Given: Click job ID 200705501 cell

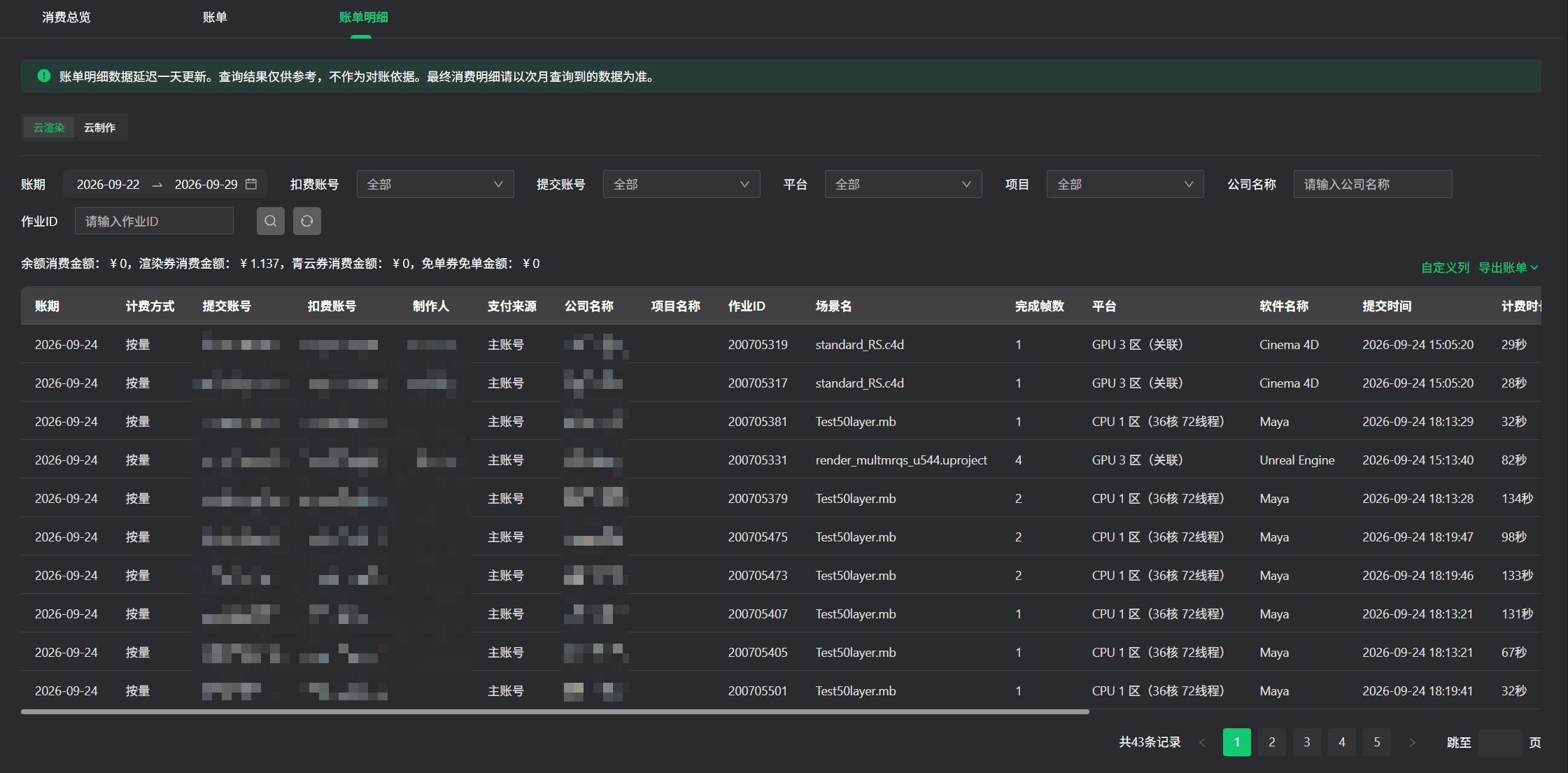Looking at the screenshot, I should (x=758, y=690).
